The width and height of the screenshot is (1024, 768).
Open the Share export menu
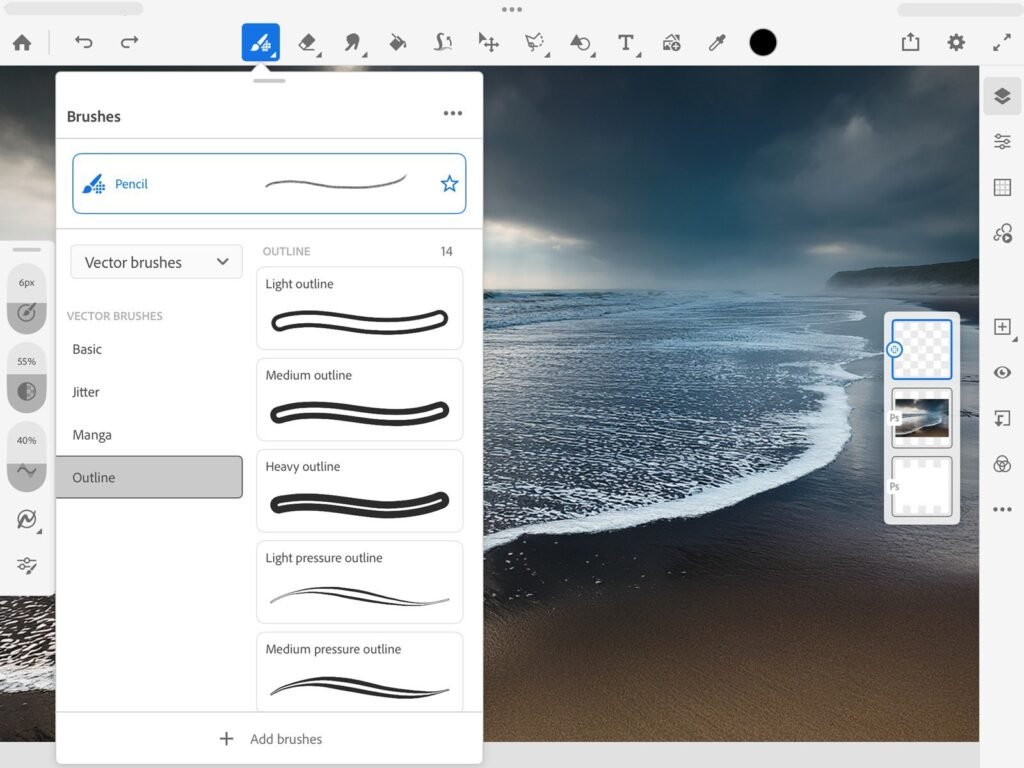pos(910,43)
